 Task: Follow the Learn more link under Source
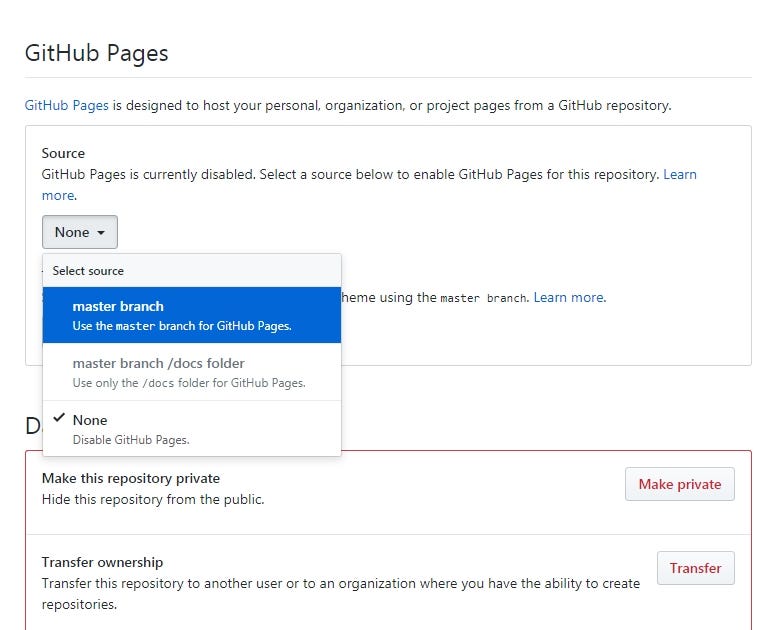coord(680,175)
